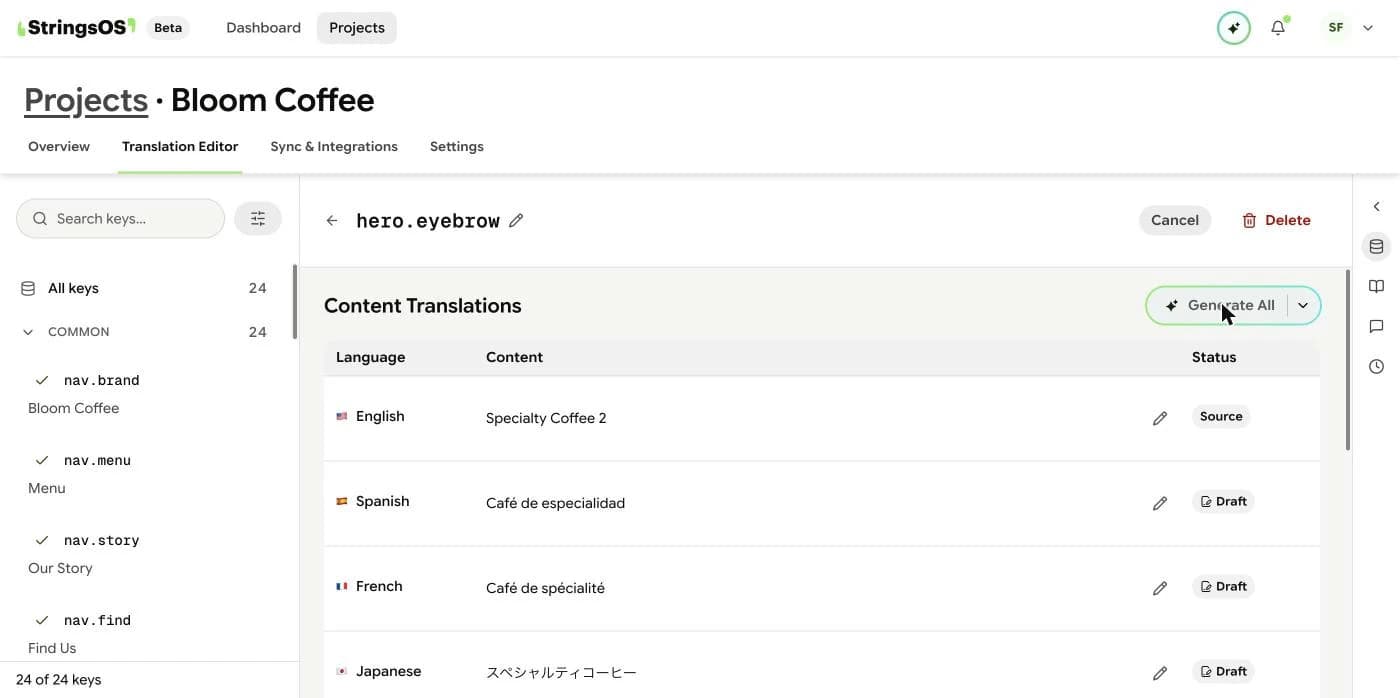
Task: Click the SF user avatar
Action: point(1336,28)
